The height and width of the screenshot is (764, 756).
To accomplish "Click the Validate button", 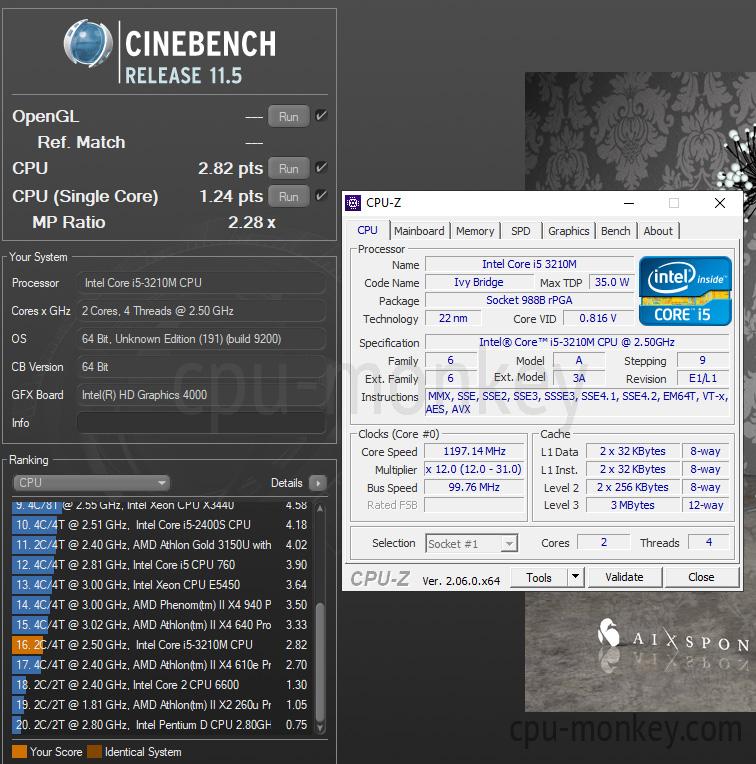I will [624, 577].
